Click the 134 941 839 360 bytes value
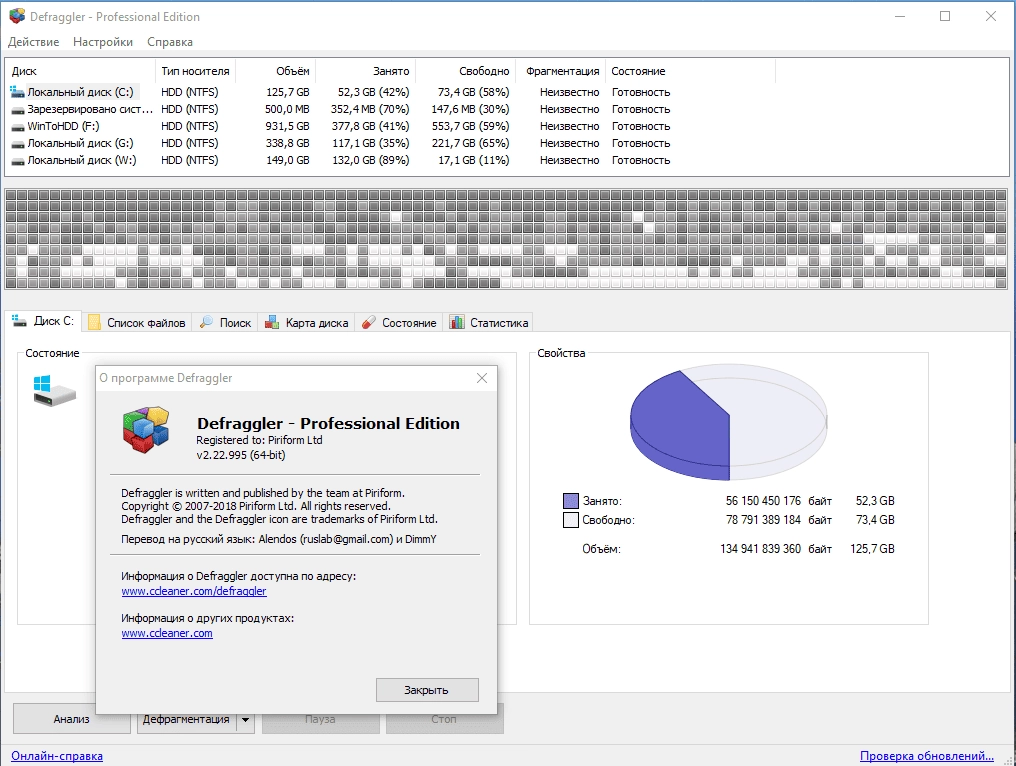The height and width of the screenshot is (766, 1016). [x=761, y=549]
